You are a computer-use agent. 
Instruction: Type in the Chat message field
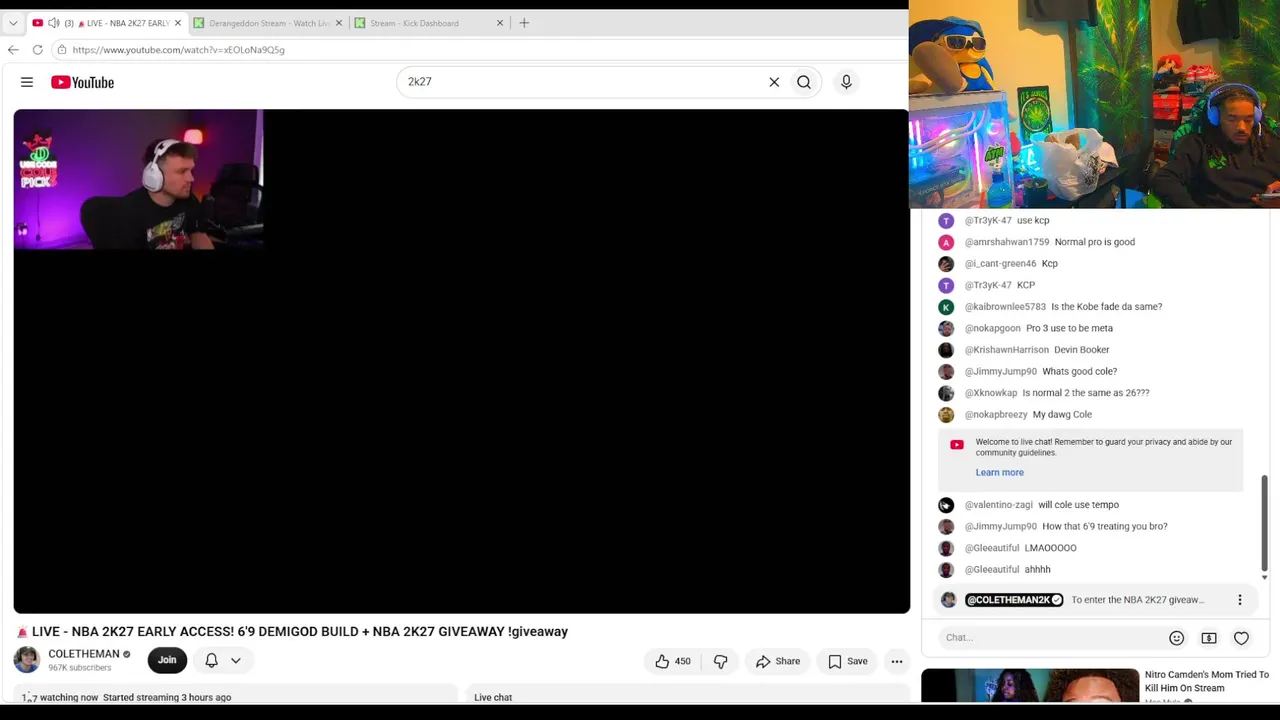1050,638
